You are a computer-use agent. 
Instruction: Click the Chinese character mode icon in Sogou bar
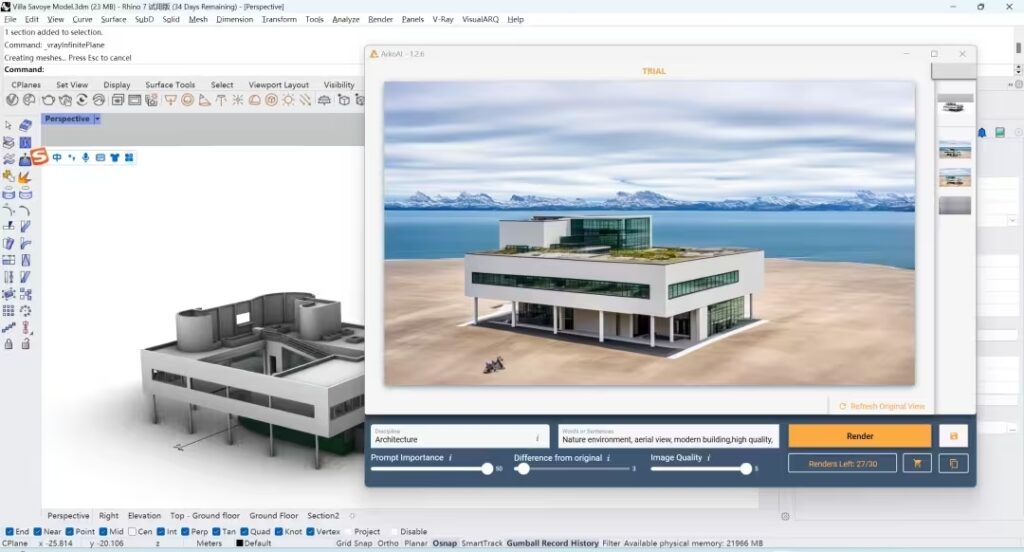coord(57,157)
